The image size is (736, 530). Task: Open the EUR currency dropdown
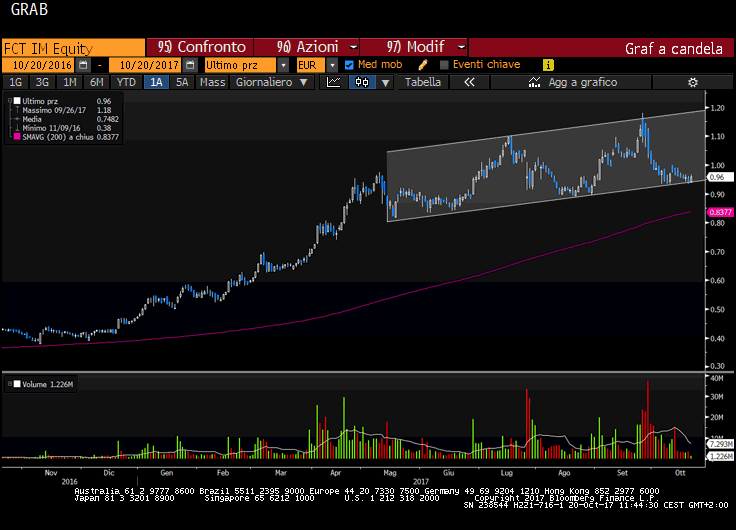click(333, 64)
